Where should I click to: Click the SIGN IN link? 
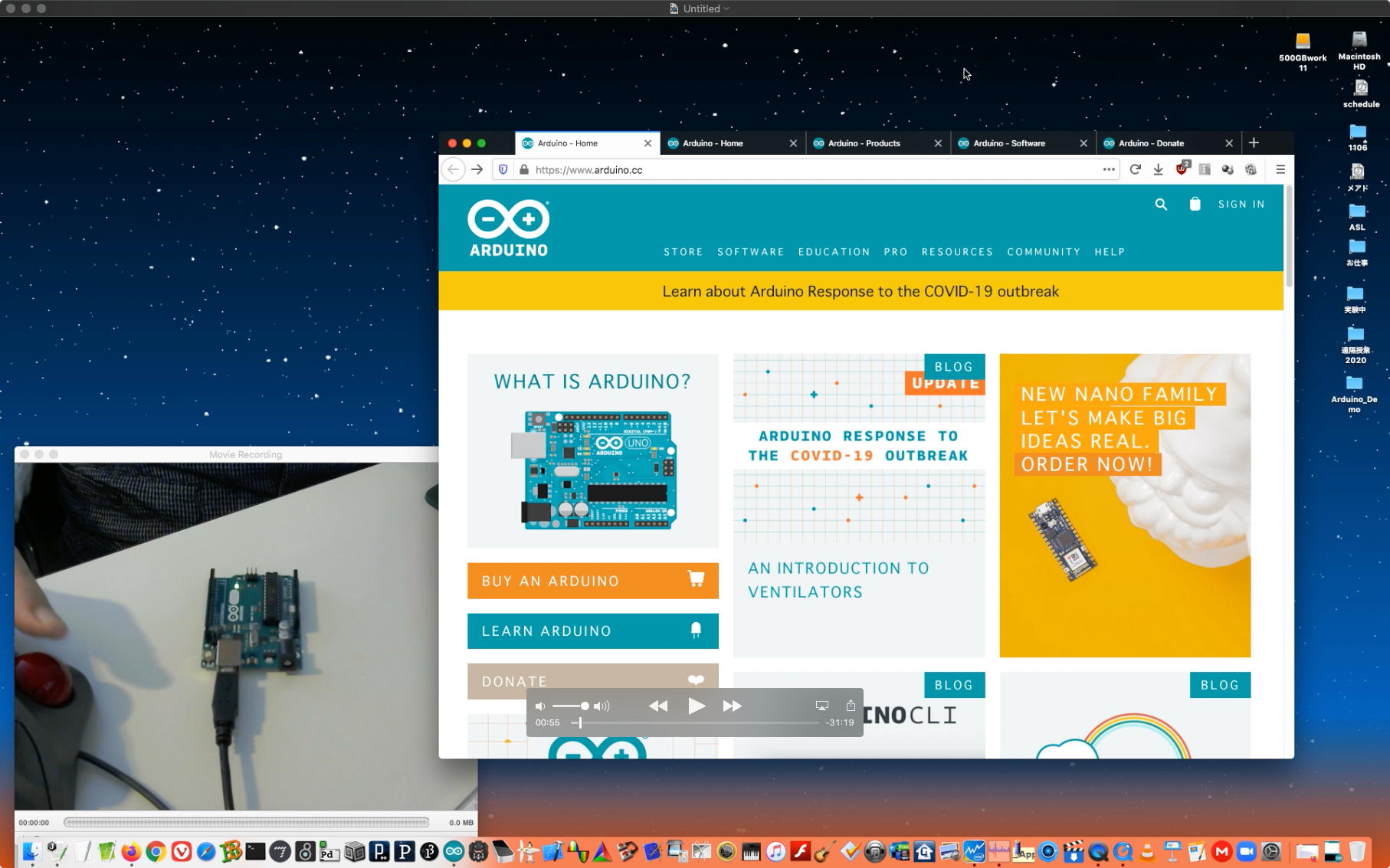point(1241,205)
